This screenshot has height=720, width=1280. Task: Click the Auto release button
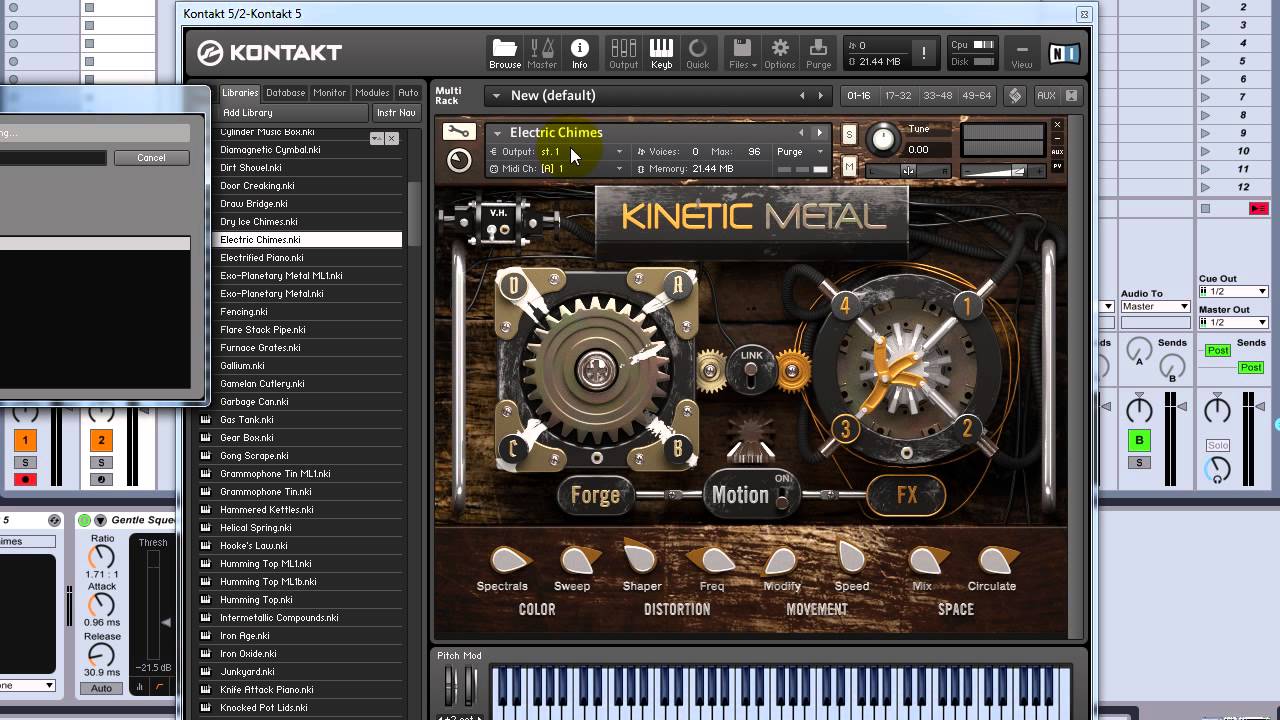click(x=101, y=689)
